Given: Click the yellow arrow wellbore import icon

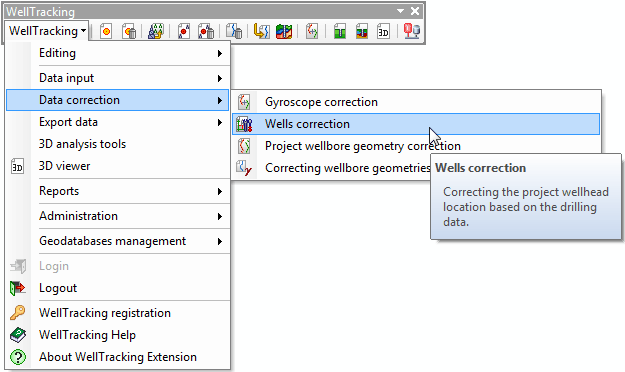Looking at the screenshot, I should [261, 31].
